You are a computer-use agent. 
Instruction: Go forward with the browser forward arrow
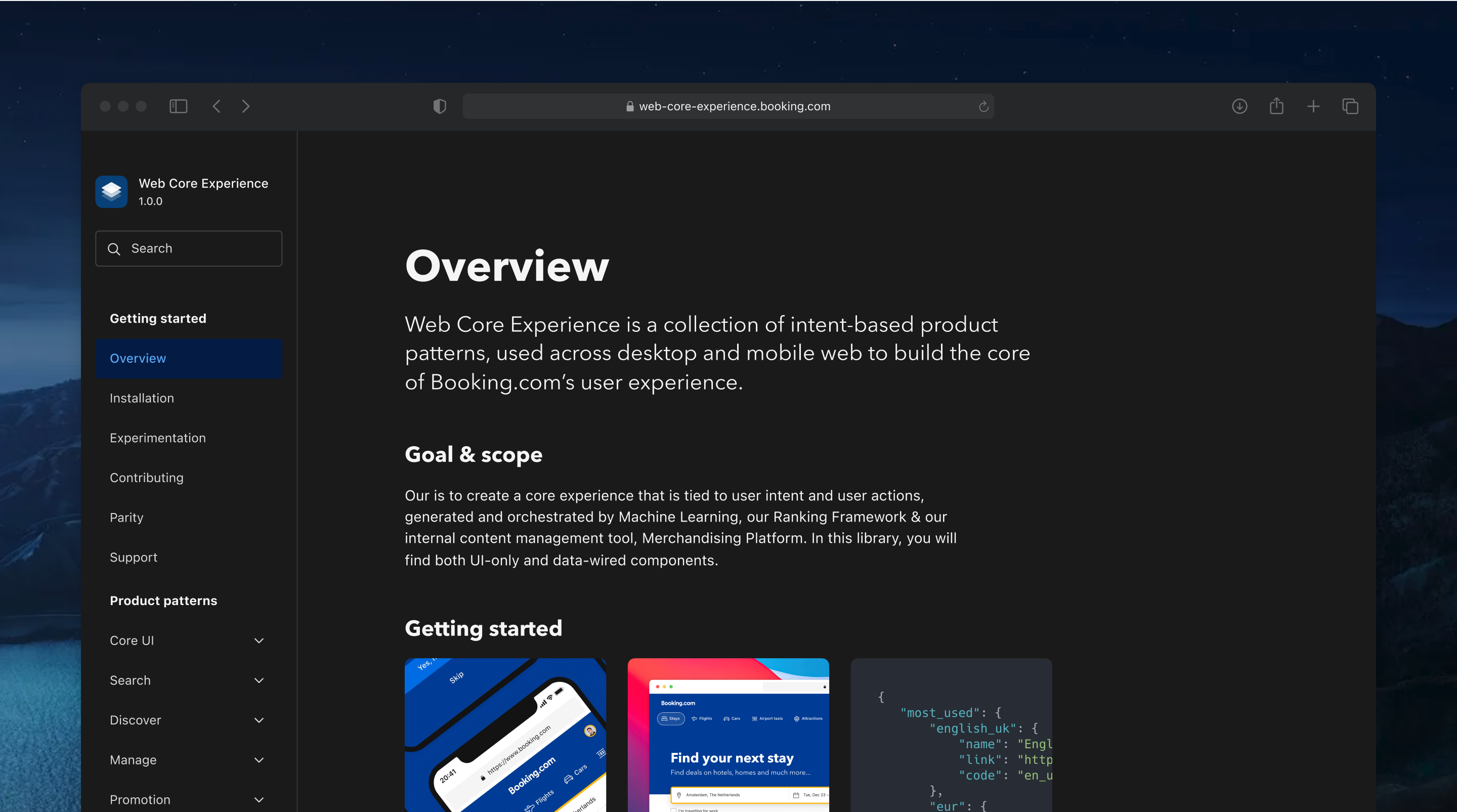point(245,106)
